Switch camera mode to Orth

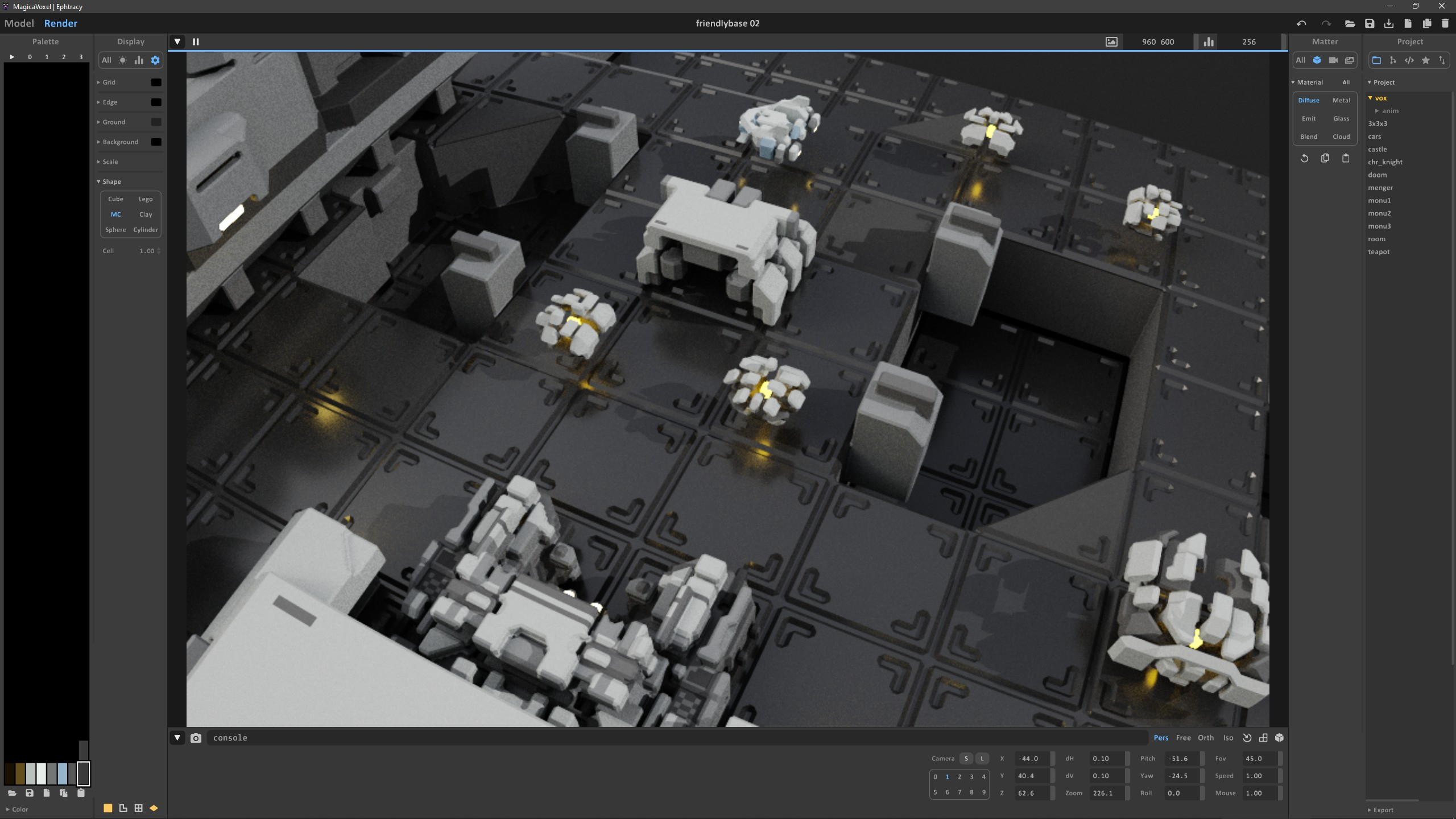pos(1206,738)
